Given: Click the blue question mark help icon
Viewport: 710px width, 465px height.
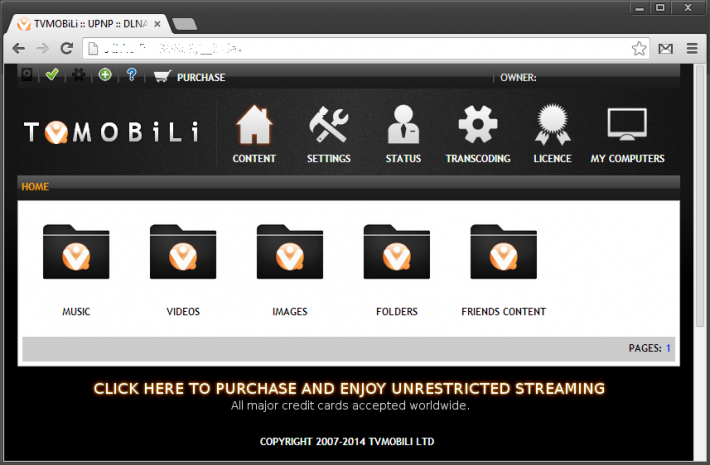Looking at the screenshot, I should pyautogui.click(x=131, y=74).
